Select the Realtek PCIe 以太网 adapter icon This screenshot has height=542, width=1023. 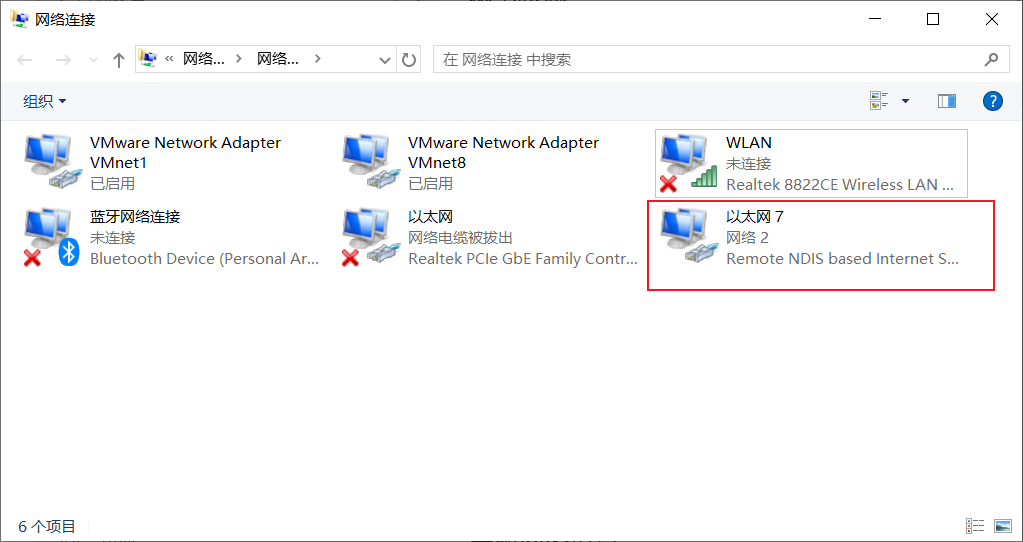pyautogui.click(x=369, y=237)
